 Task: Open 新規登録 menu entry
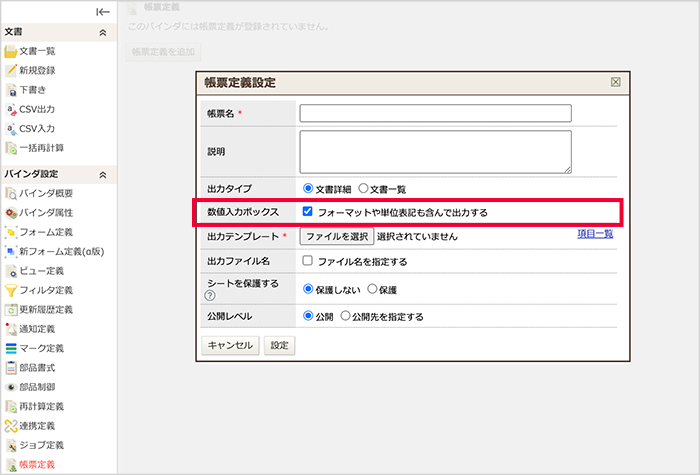pos(38,71)
